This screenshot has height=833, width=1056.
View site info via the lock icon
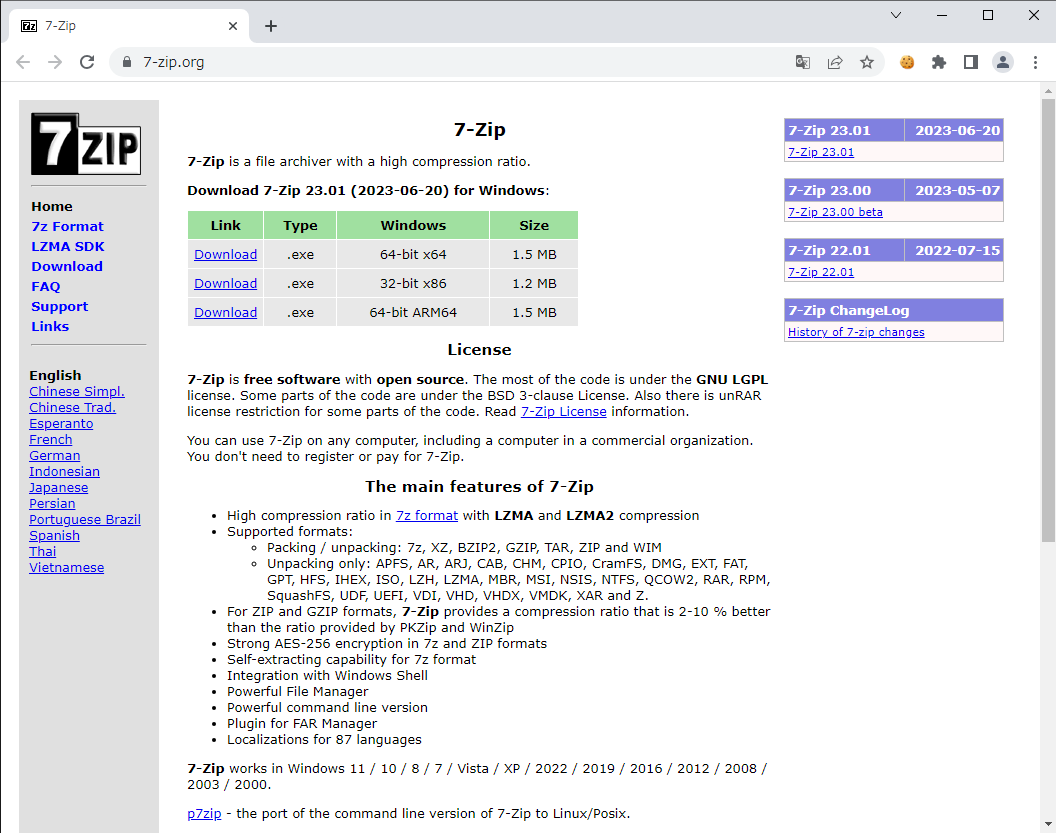127,62
